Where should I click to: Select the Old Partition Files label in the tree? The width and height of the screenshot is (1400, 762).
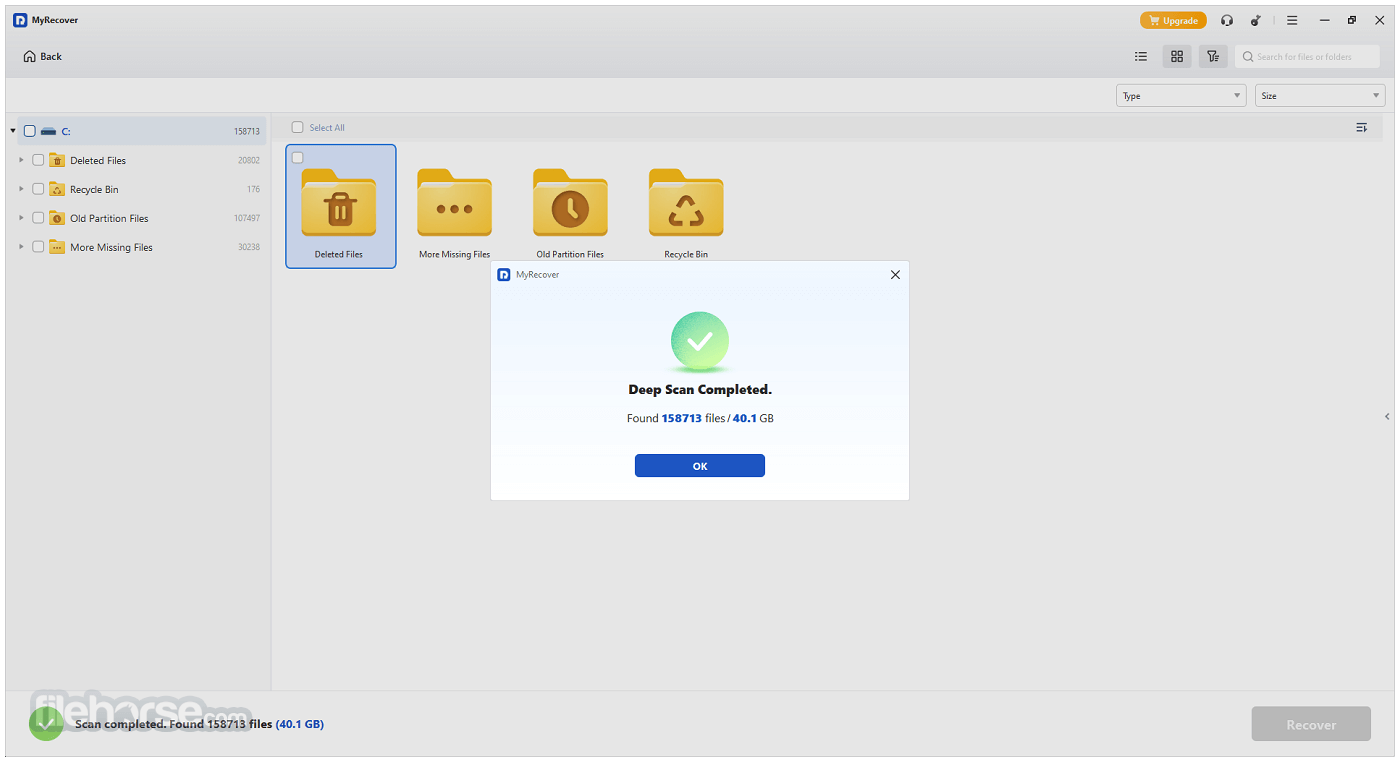[x=109, y=219]
